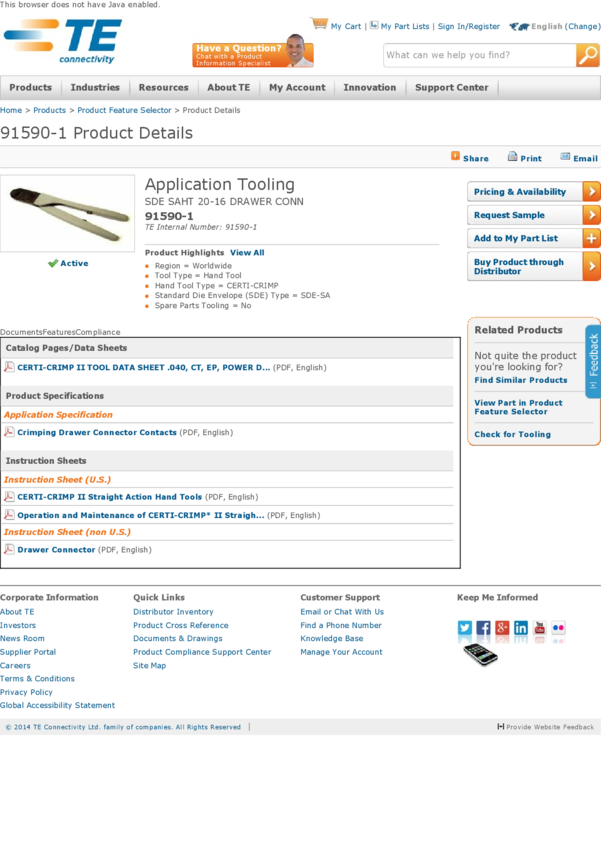Open the Support Center menu
This screenshot has width=601, height=850.
pyautogui.click(x=451, y=88)
